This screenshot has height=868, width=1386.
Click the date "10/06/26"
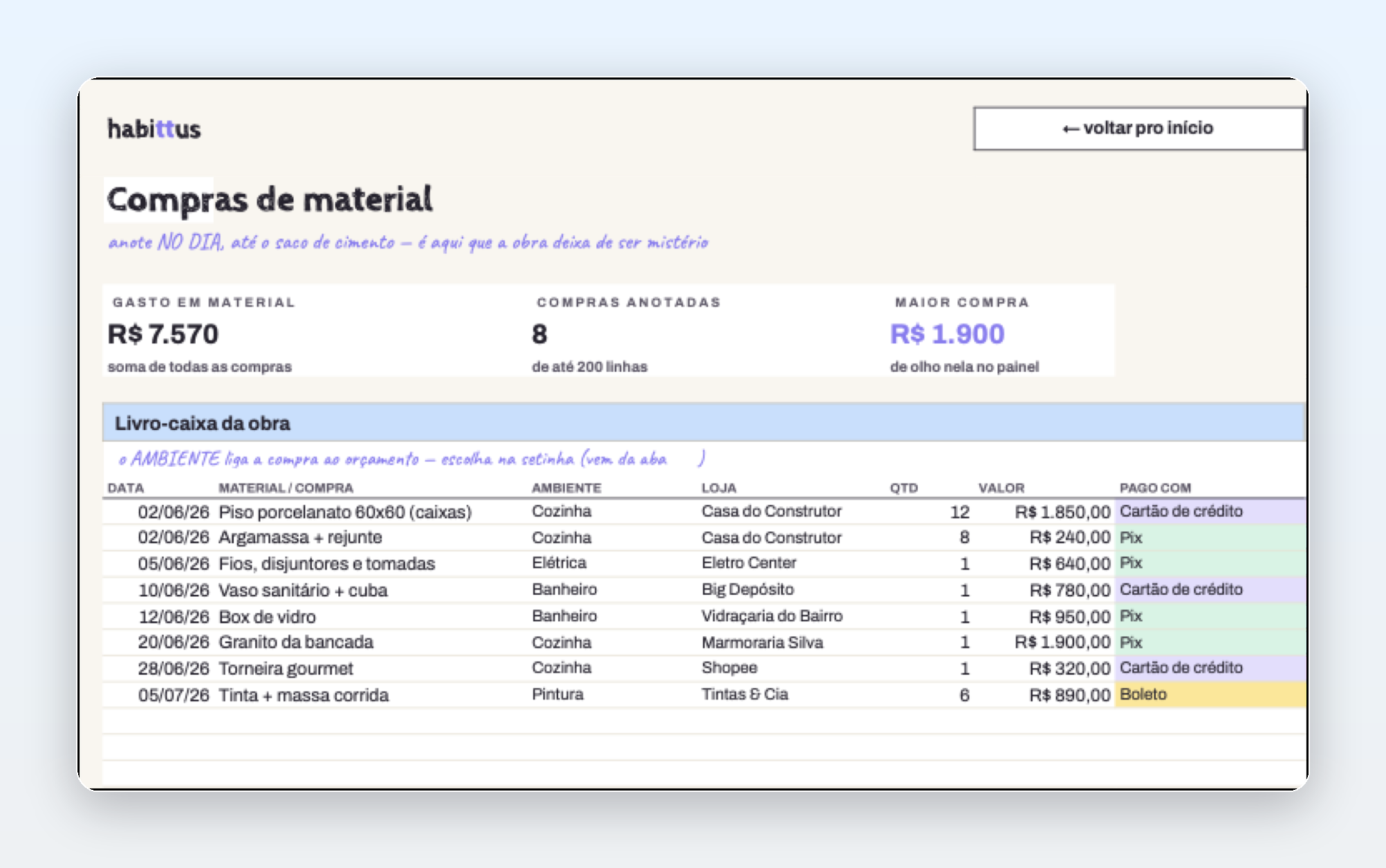(x=174, y=590)
